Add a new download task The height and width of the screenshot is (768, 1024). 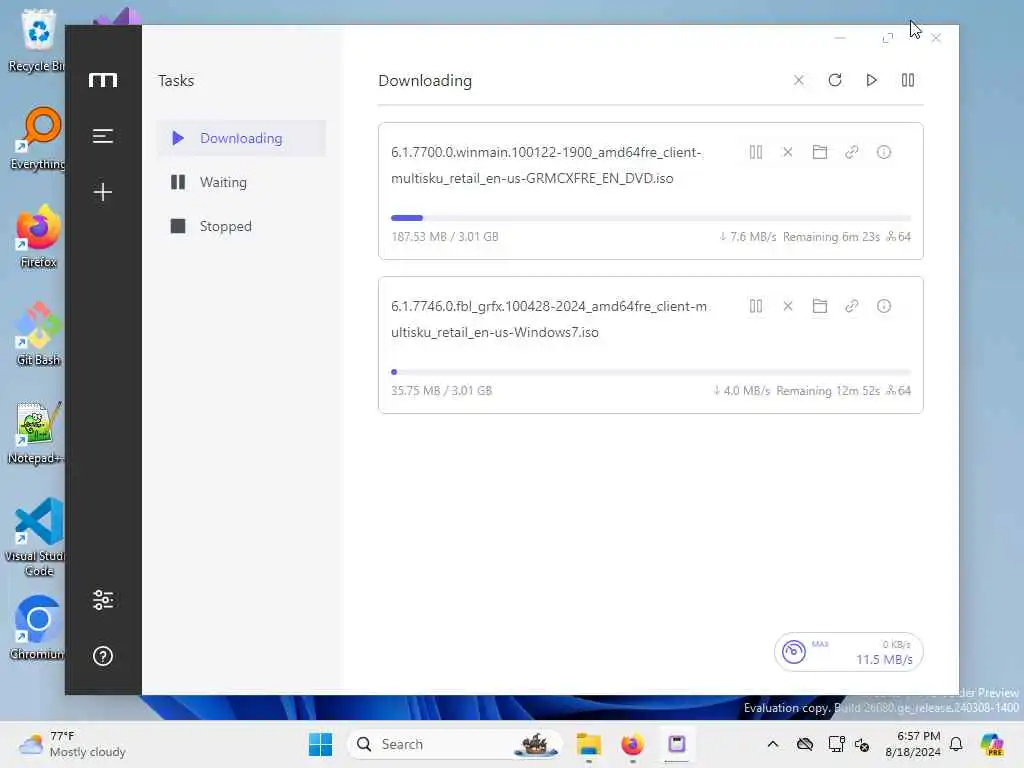pos(103,191)
